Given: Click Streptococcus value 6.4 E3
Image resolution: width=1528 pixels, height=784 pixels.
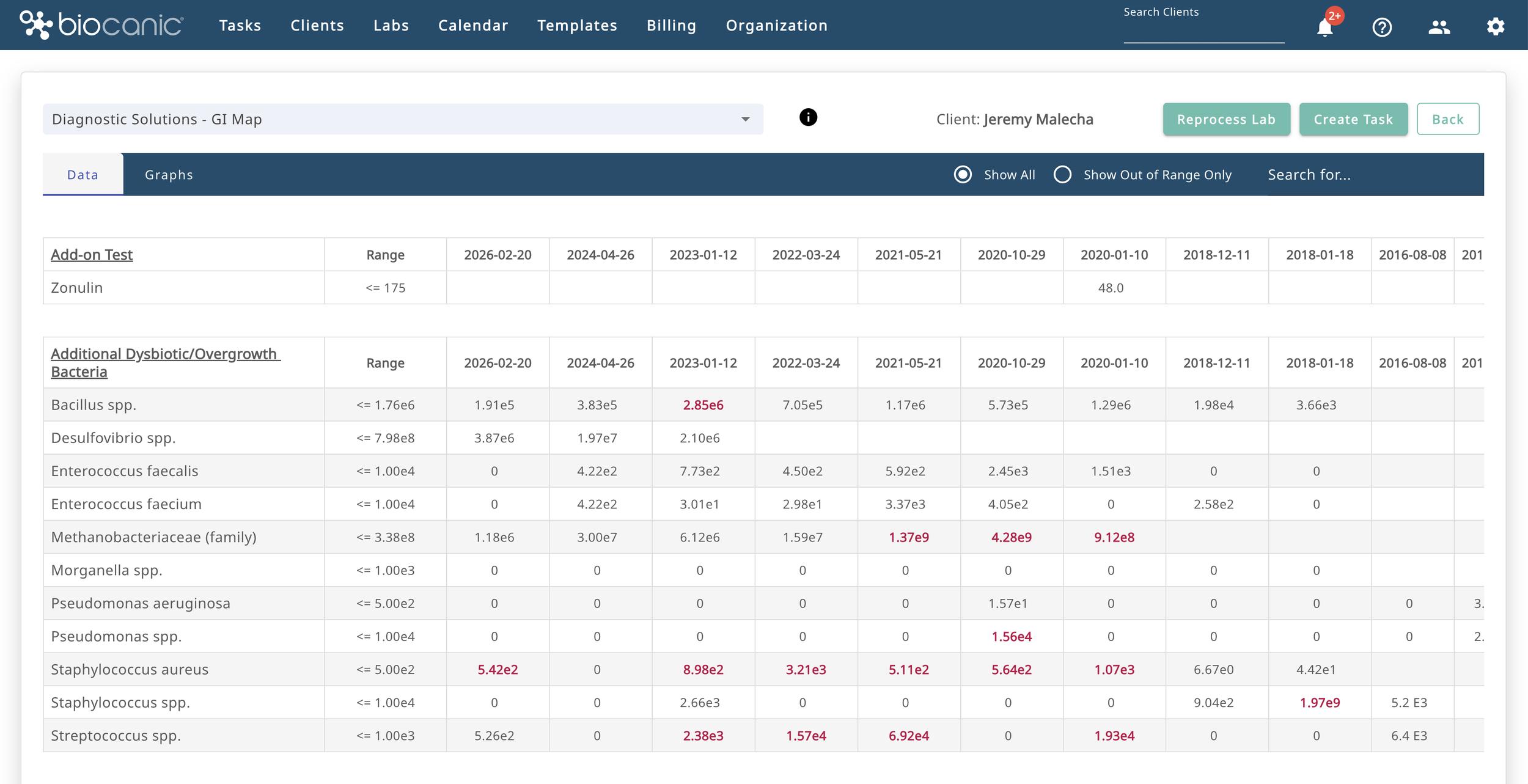Looking at the screenshot, I should coord(1409,735).
